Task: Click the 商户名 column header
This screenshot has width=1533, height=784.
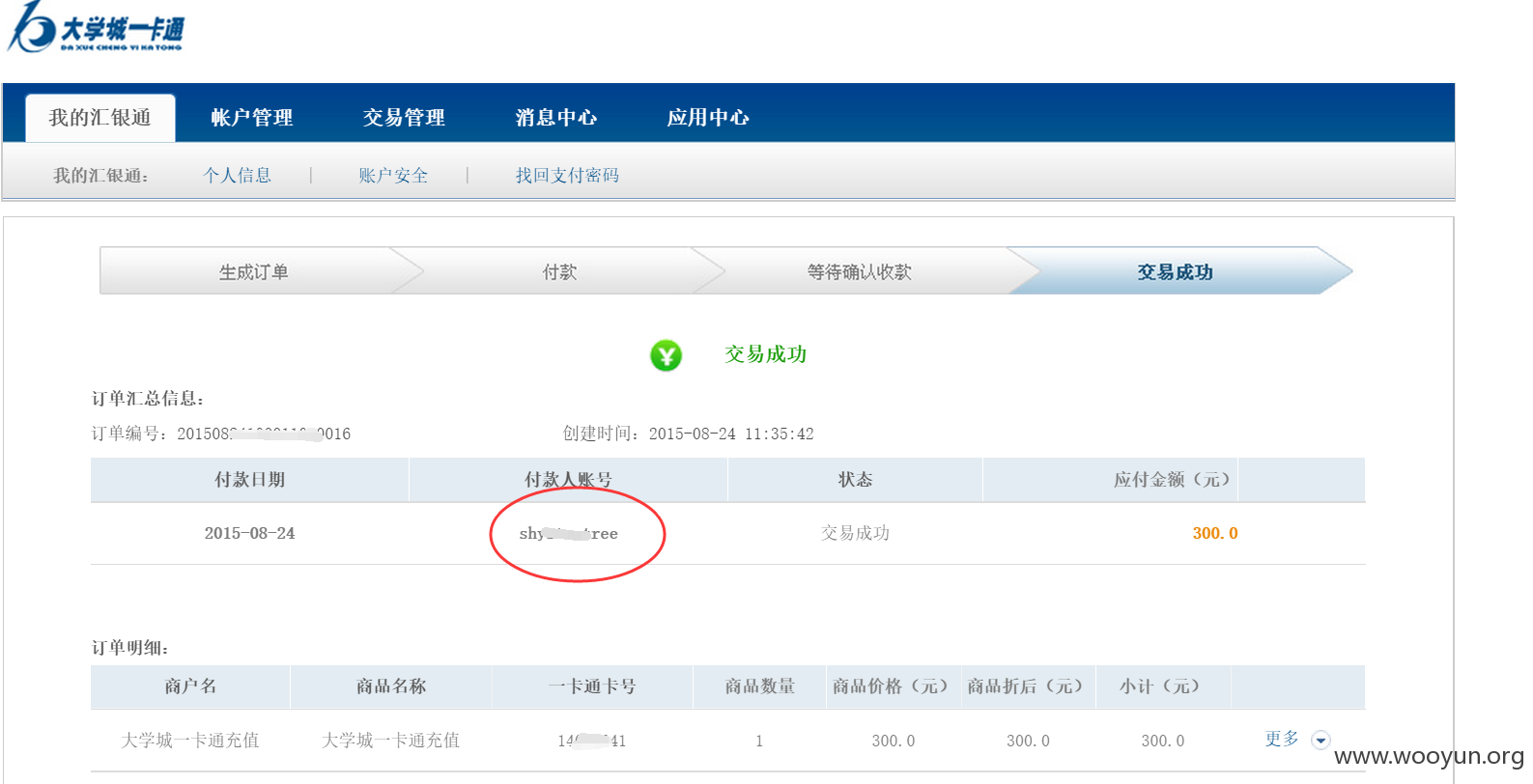Action: tap(190, 686)
